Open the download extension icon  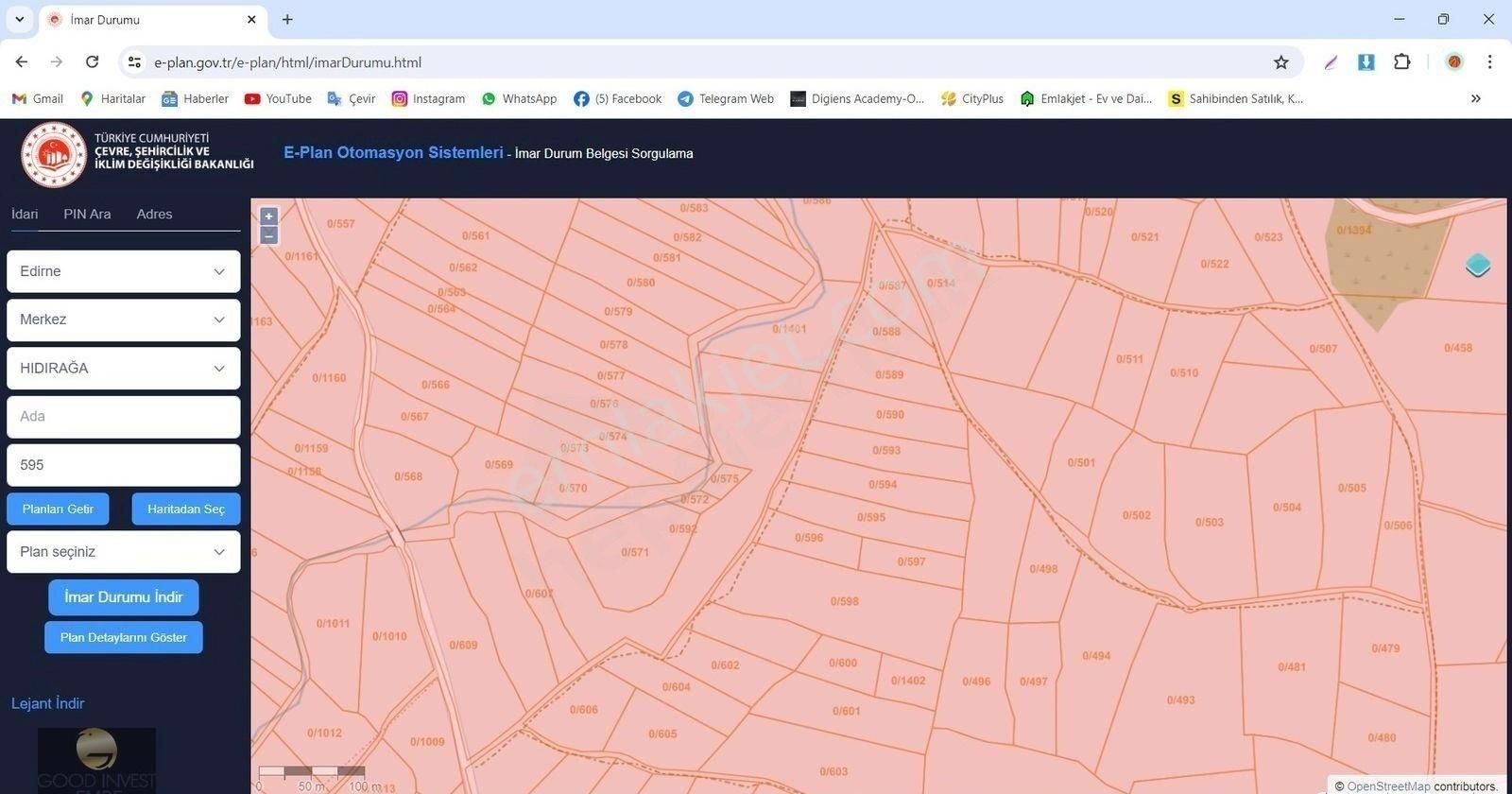[x=1366, y=61]
